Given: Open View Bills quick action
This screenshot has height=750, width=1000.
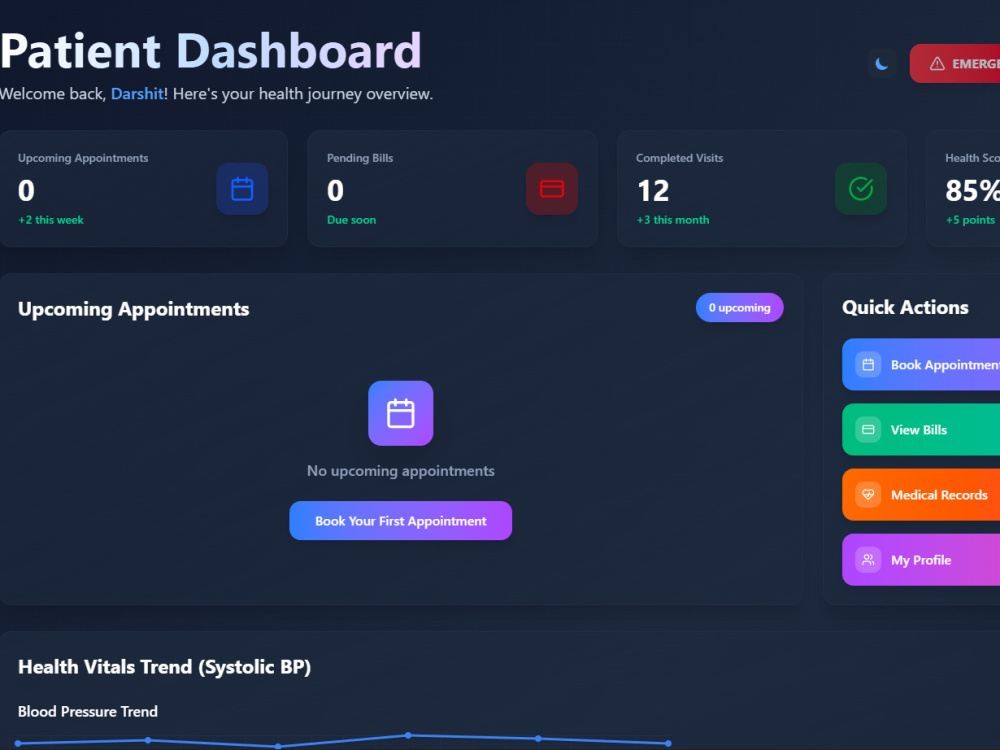Looking at the screenshot, I should [x=921, y=429].
